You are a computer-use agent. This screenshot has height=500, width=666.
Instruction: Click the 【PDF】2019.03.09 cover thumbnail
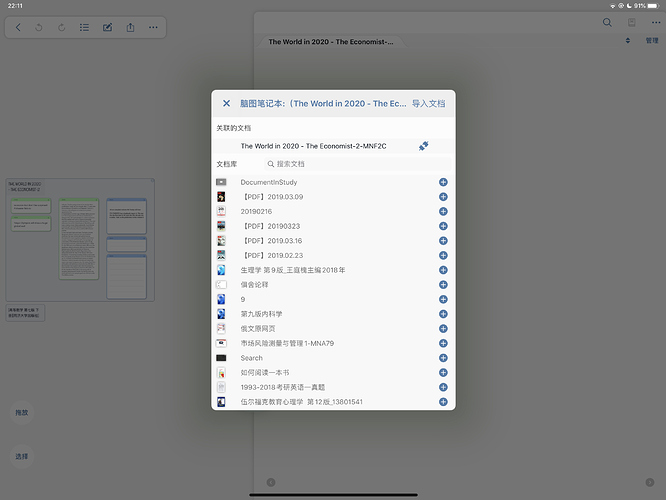click(221, 197)
